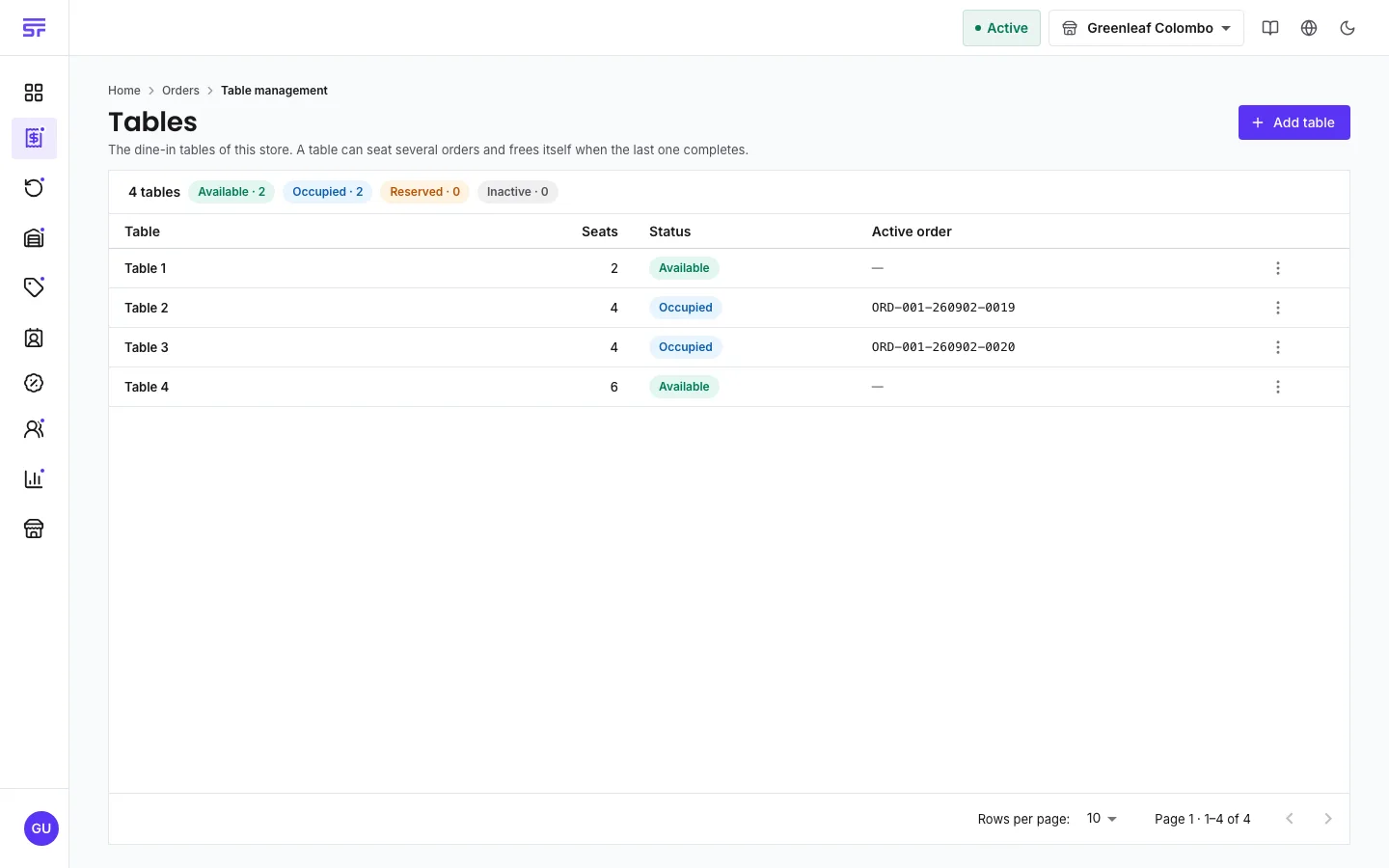The image size is (1389, 868).
Task: Go to the previous page arrow
Action: click(1290, 819)
